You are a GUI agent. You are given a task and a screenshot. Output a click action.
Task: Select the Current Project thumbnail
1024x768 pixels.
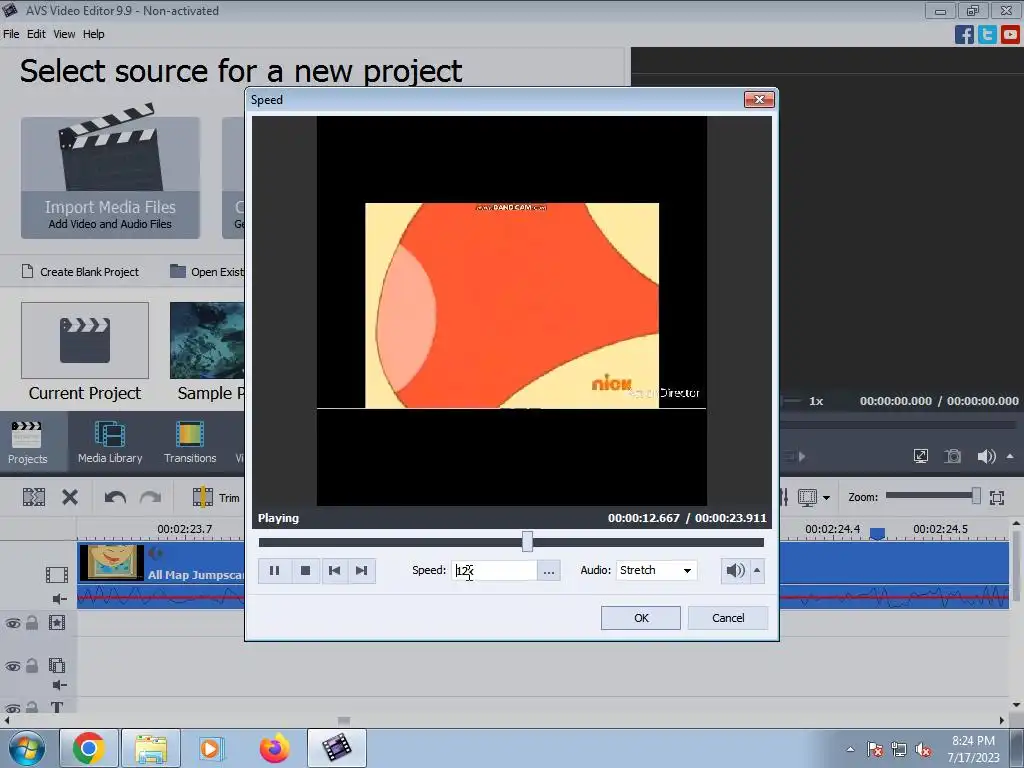coord(85,340)
